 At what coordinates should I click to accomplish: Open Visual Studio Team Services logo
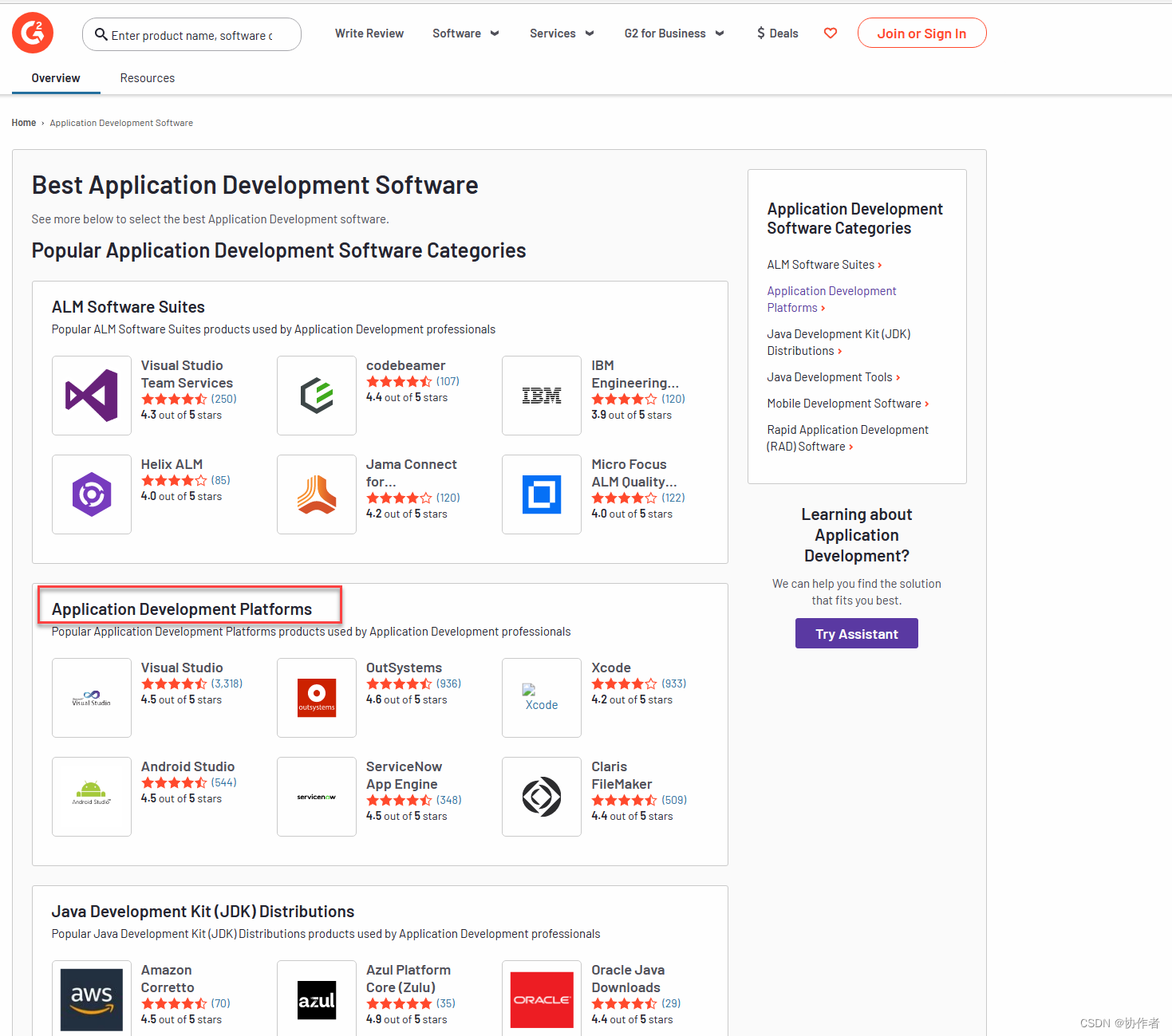tap(92, 396)
